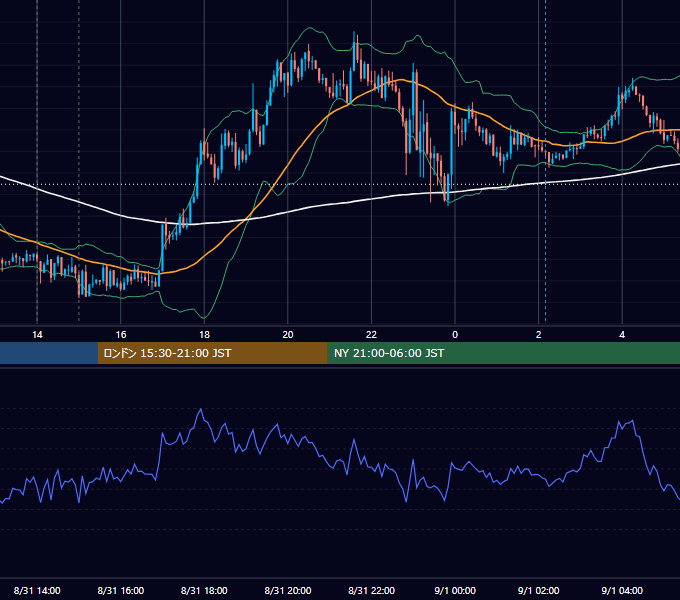Click the "8/31 22:00" date label on lower axis

pyautogui.click(x=372, y=590)
